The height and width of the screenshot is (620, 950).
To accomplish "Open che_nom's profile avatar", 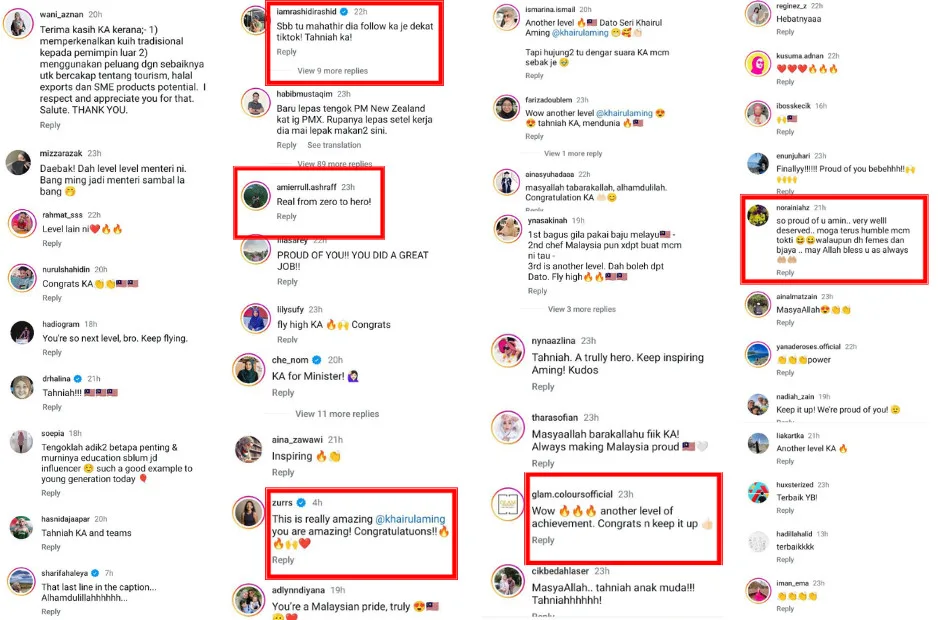I will pos(248,369).
